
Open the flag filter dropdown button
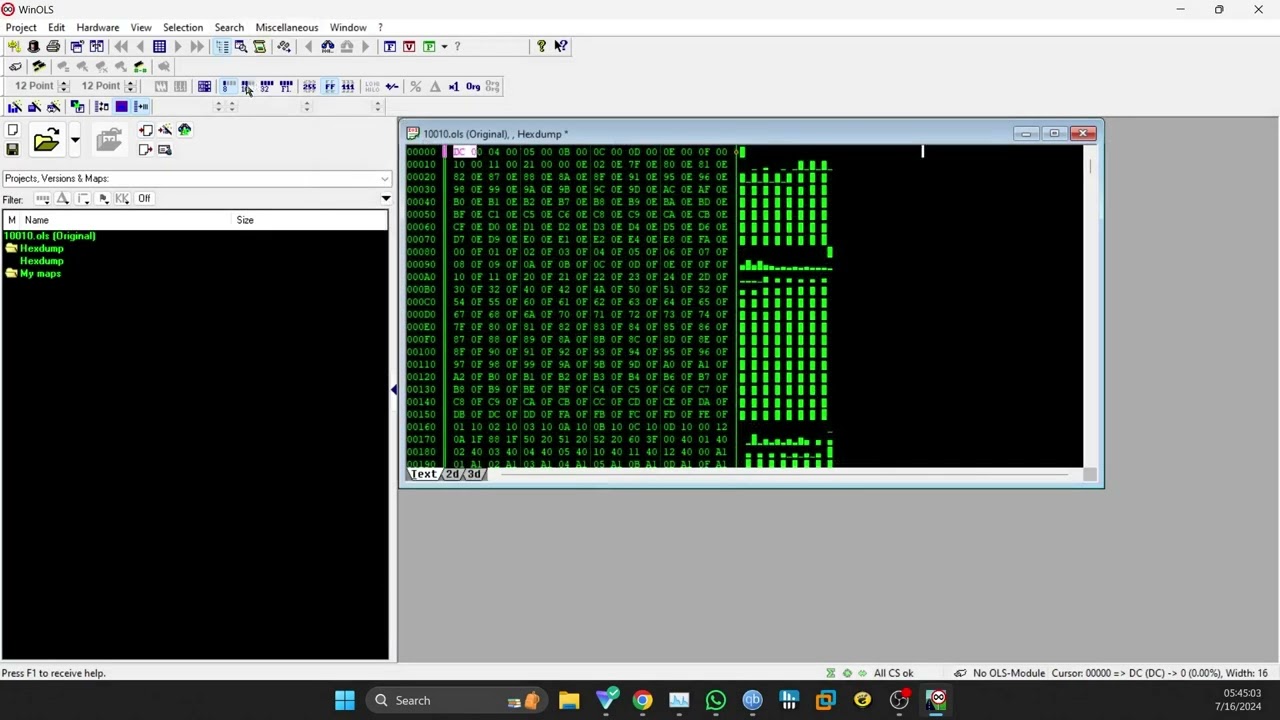(102, 198)
